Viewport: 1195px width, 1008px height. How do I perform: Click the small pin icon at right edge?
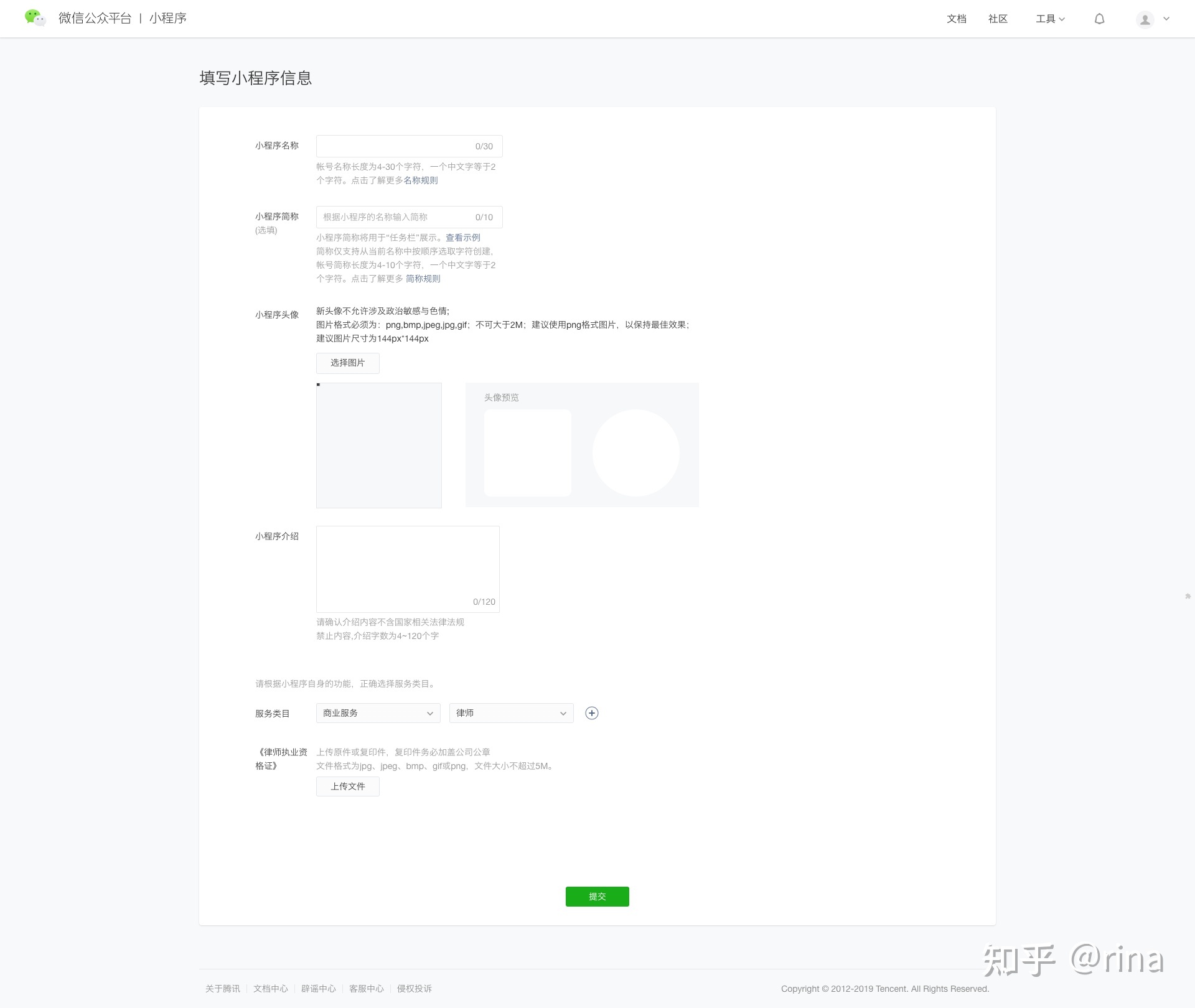pos(1188,596)
